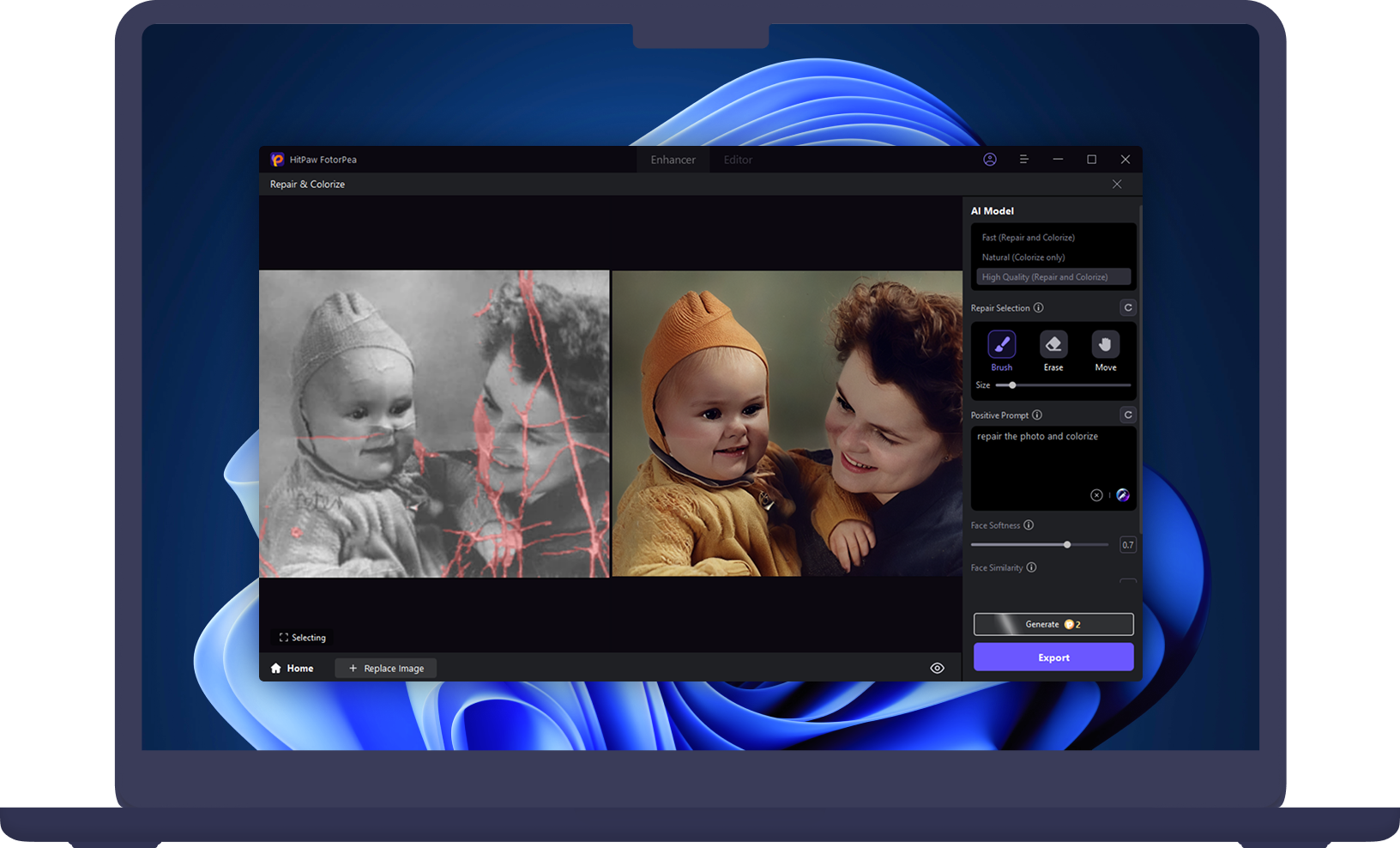Clear the prompt with the X icon
Viewport: 1400px width, 848px height.
(x=1096, y=495)
